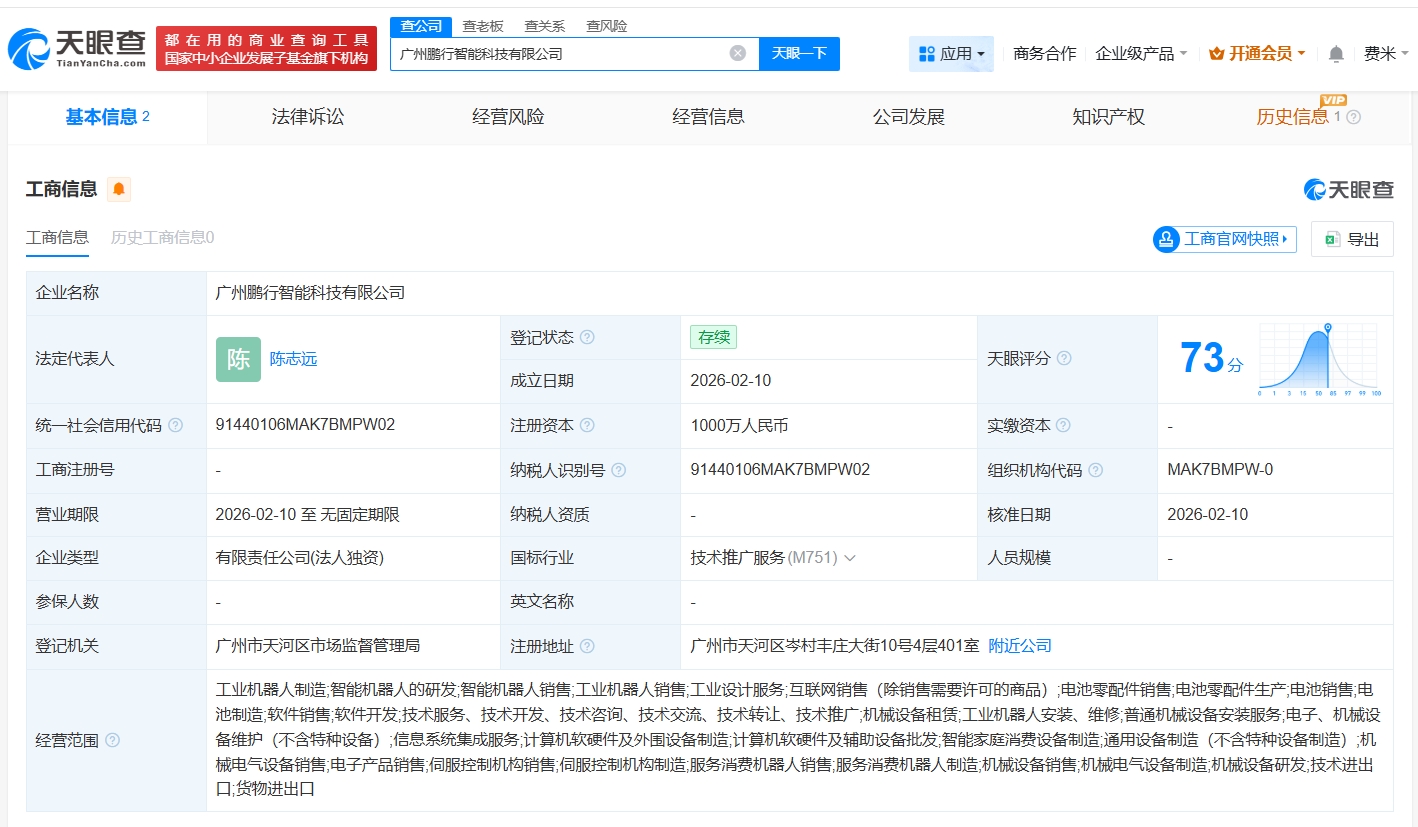Clear the search box with X icon
Screen dimensions: 1418x827
click(x=738, y=53)
